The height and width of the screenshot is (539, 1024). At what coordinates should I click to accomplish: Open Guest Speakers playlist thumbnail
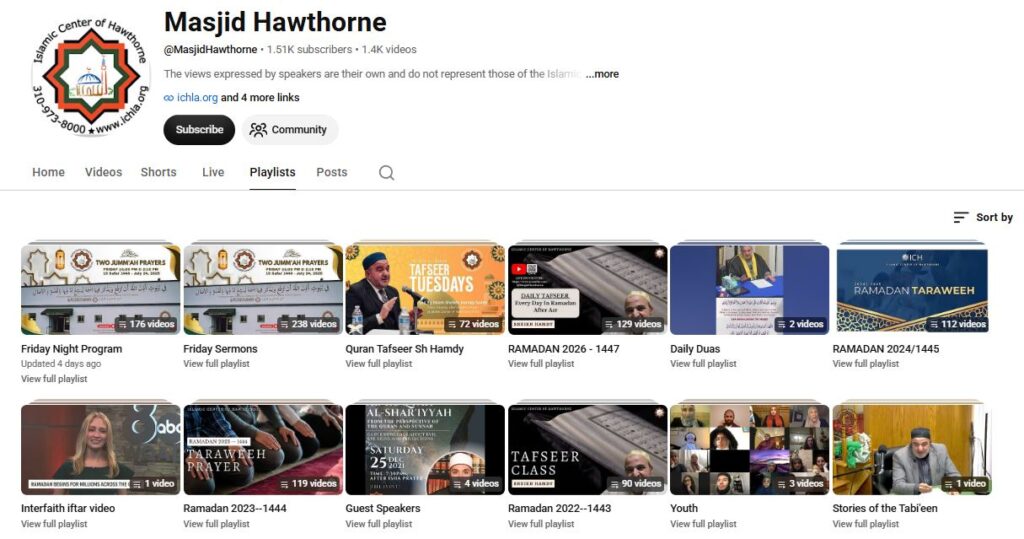[x=425, y=449]
